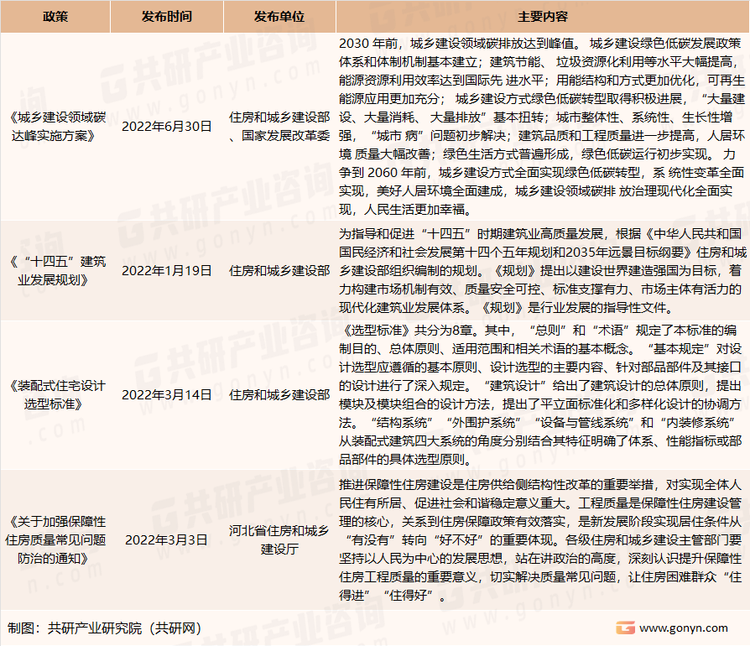Click 住房和城乡建设部 in the 十四五 row
750x646 pixels.
pyautogui.click(x=279, y=271)
